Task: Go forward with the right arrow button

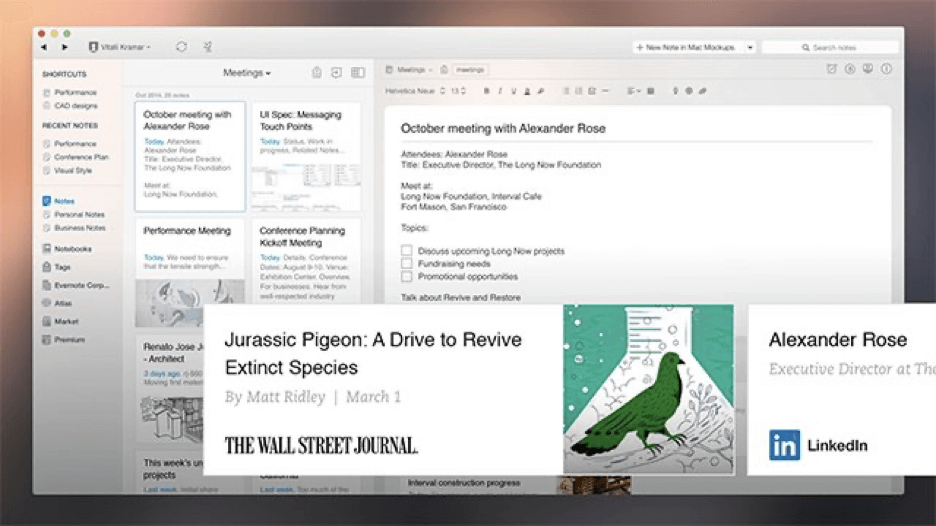Action: point(64,47)
